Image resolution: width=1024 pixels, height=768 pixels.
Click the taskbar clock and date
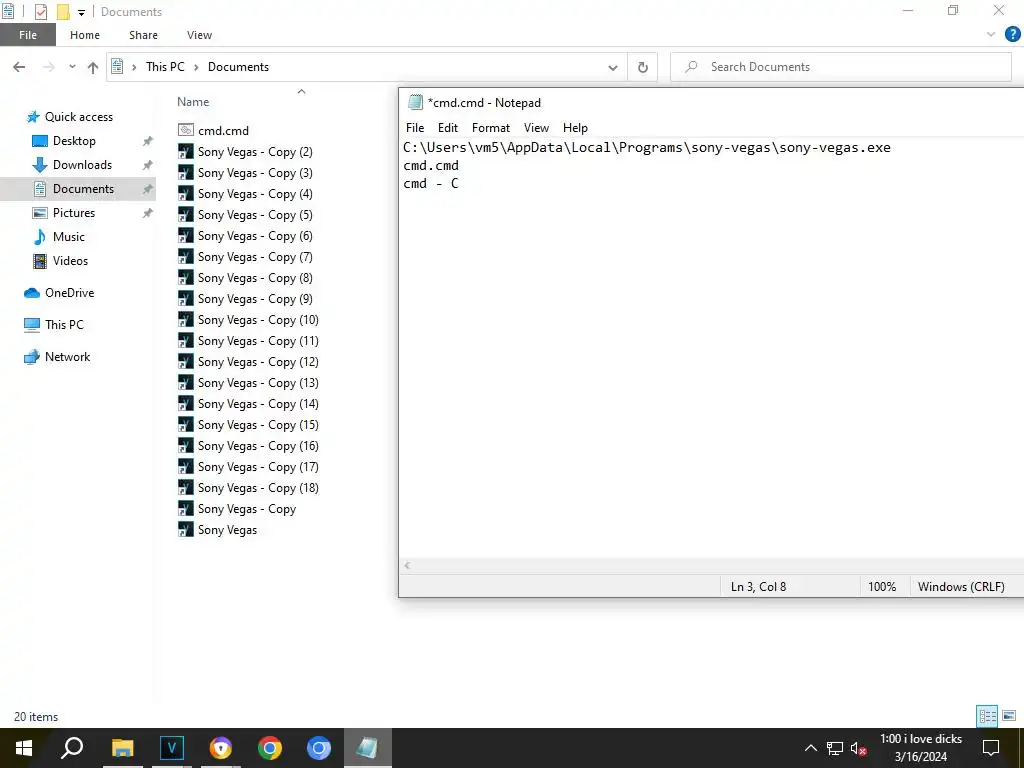921,748
